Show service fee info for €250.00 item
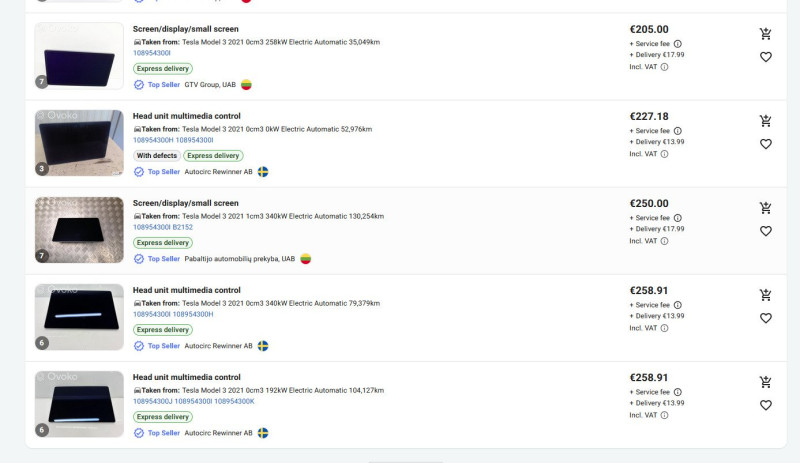This screenshot has width=800, height=463. tap(677, 218)
